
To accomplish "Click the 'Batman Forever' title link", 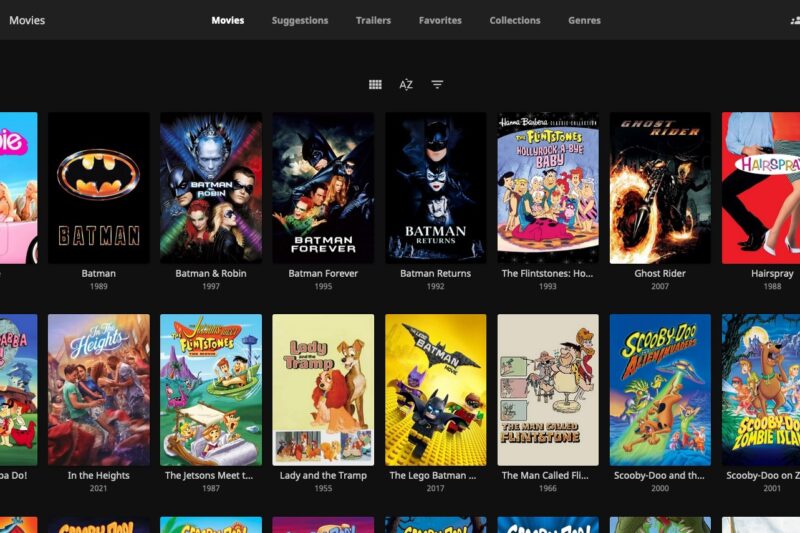I will (323, 273).
